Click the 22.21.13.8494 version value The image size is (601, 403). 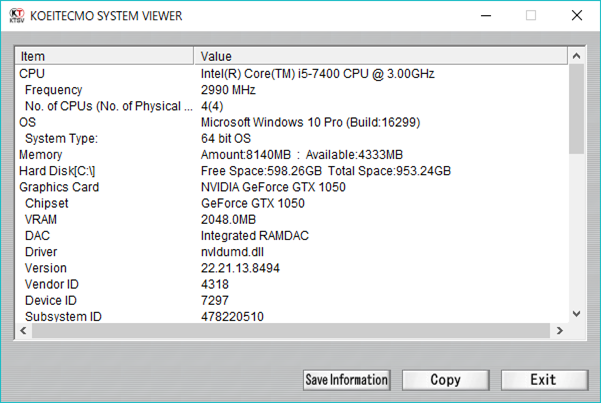pyautogui.click(x=240, y=268)
